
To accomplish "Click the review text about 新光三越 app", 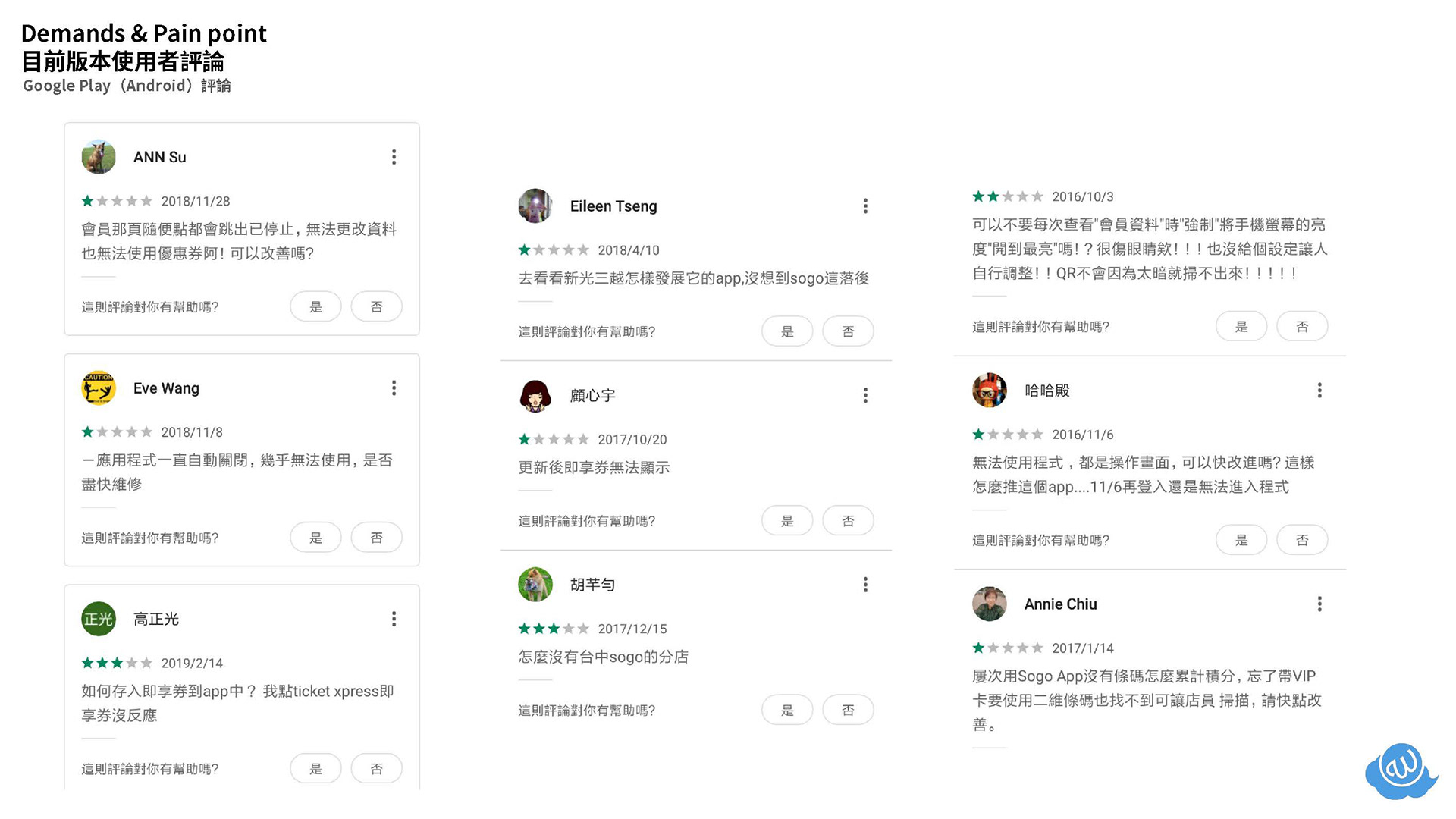I will 694,278.
